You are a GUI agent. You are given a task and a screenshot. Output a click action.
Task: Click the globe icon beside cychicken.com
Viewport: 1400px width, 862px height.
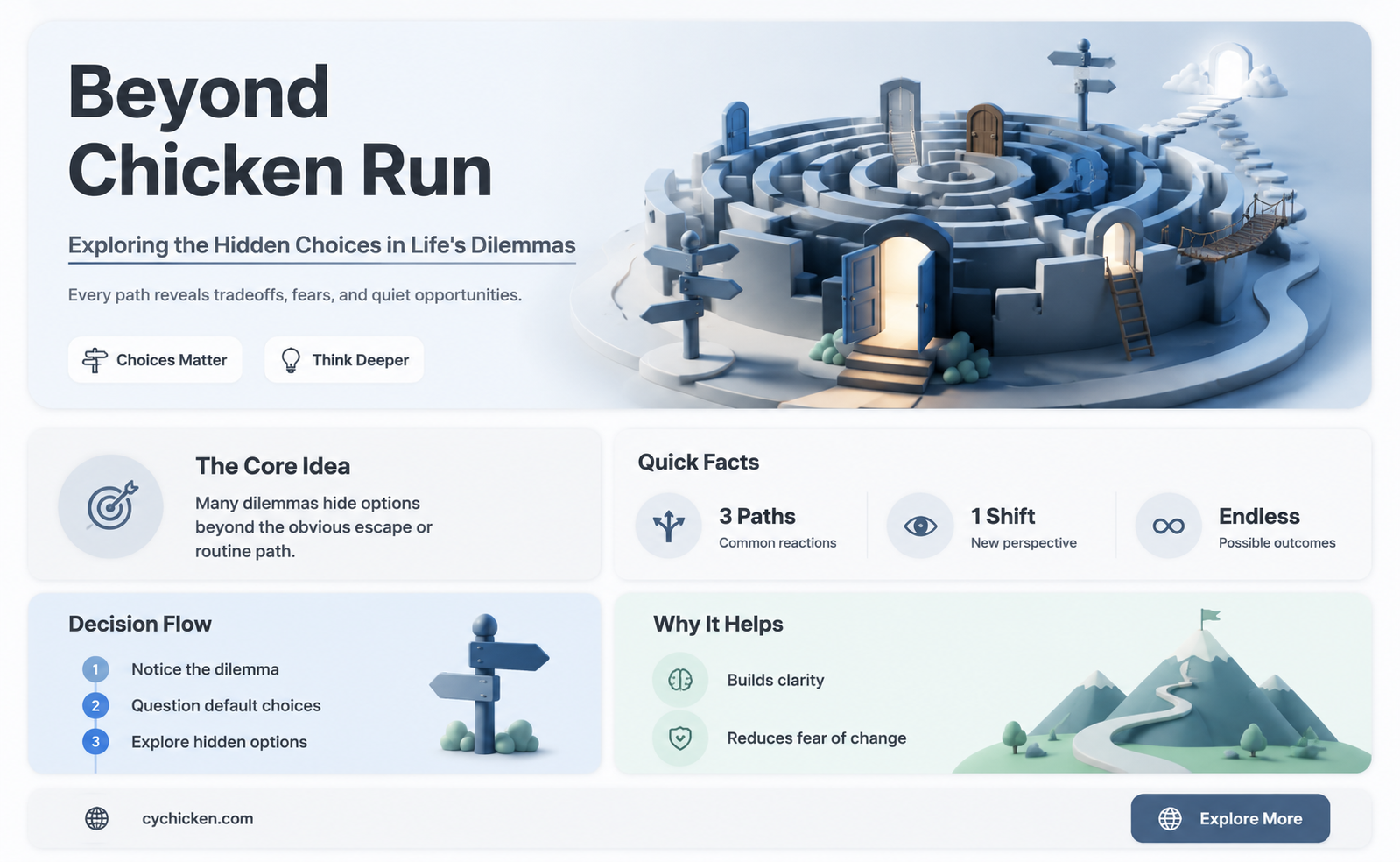point(97,818)
